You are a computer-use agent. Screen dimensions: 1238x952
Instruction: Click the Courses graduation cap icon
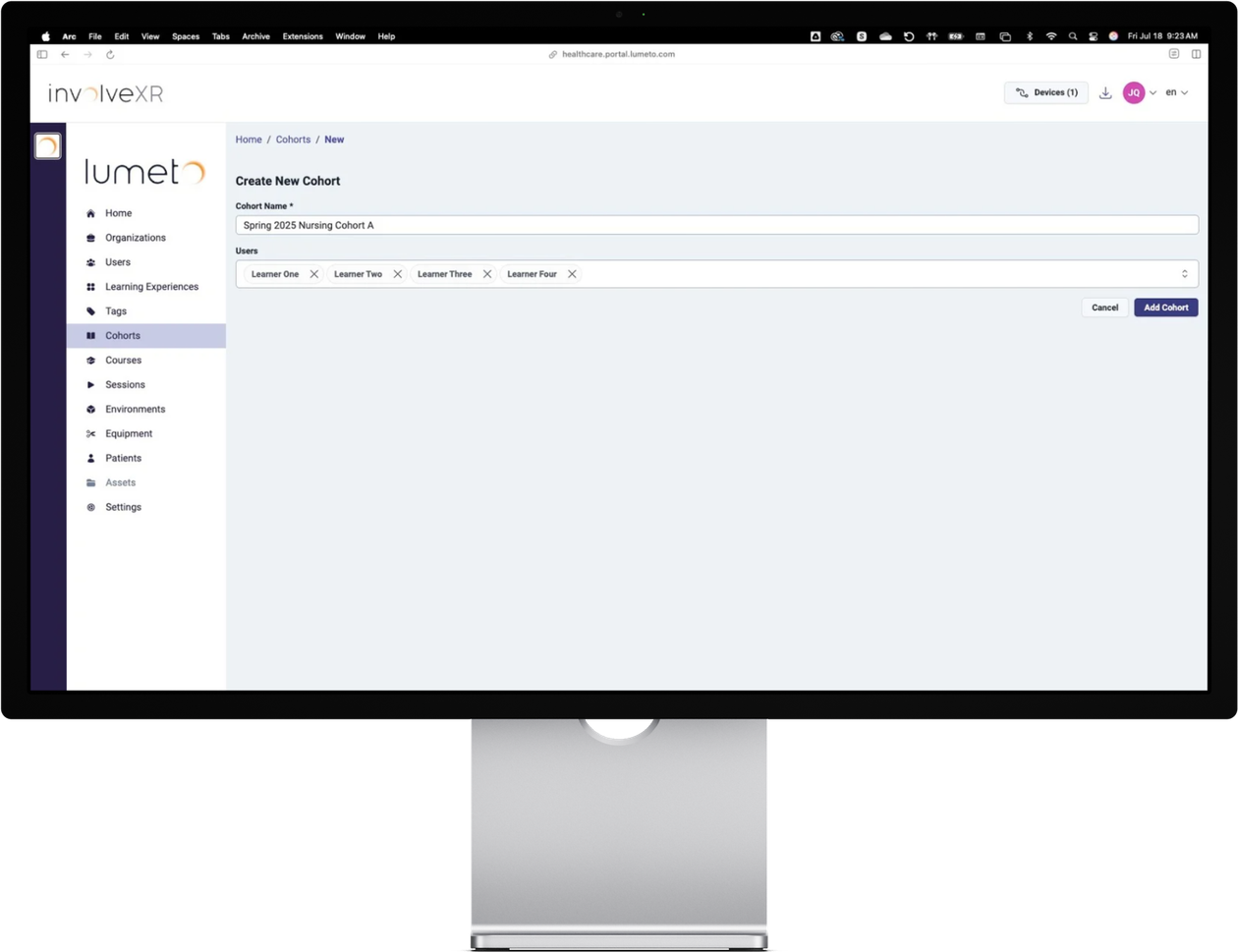coord(90,361)
